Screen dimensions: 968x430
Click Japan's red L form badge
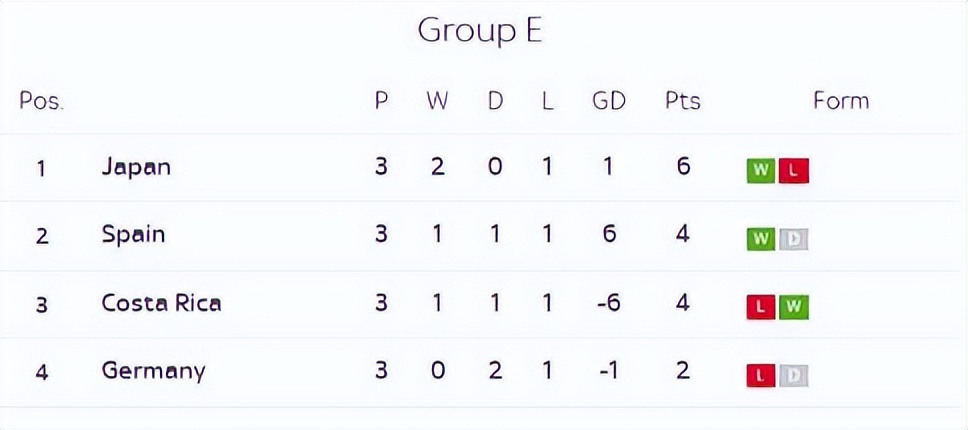pyautogui.click(x=793, y=171)
